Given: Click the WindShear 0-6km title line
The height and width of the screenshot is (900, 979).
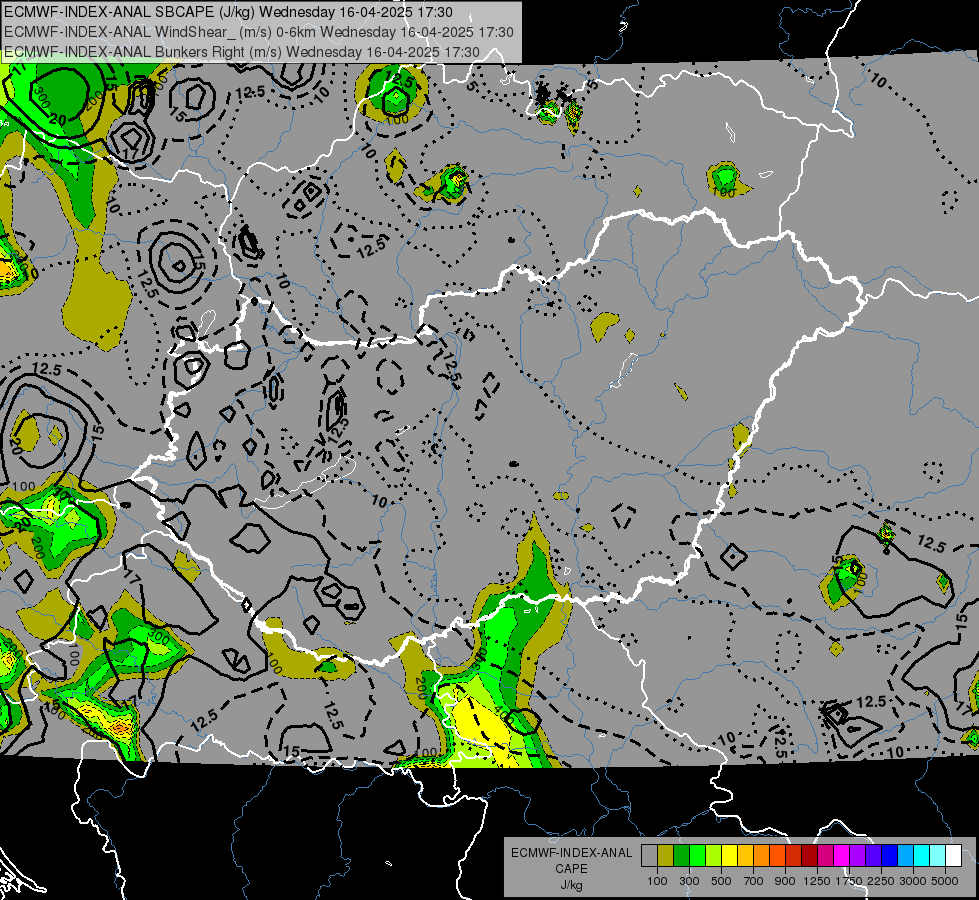Looking at the screenshot, I should pyautogui.click(x=258, y=32).
